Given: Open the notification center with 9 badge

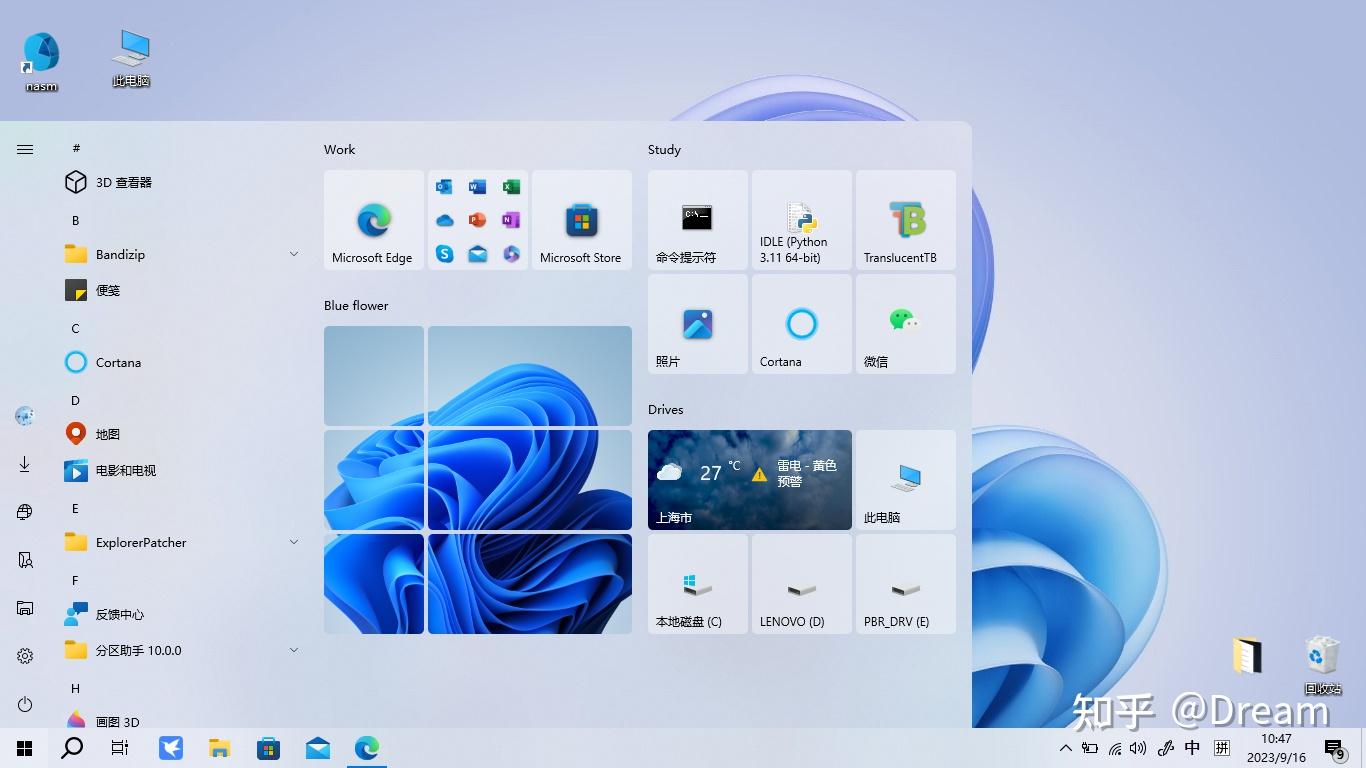Looking at the screenshot, I should 1335,749.
